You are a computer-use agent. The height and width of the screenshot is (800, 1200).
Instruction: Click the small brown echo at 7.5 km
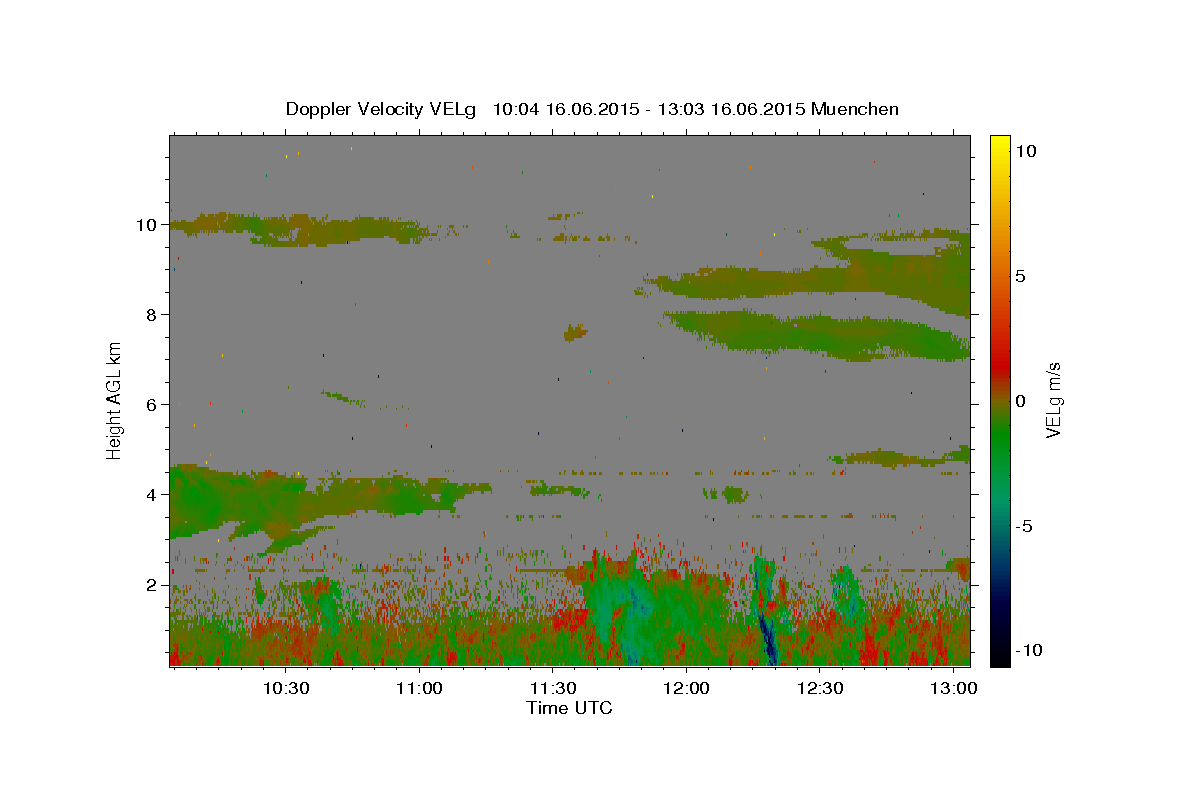574,333
